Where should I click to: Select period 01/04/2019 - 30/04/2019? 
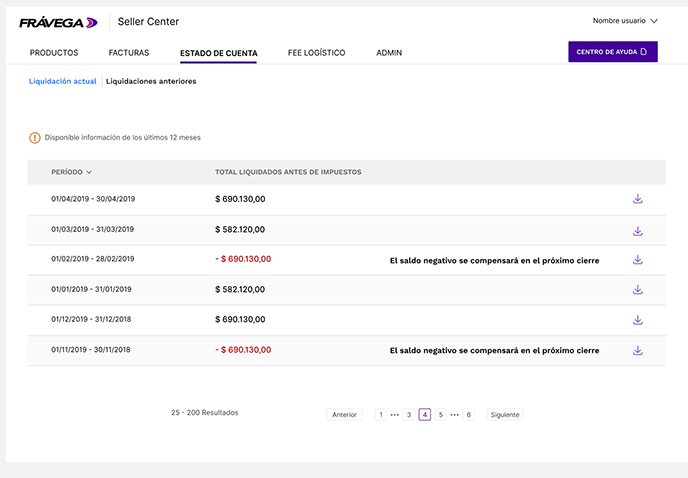[x=93, y=199]
